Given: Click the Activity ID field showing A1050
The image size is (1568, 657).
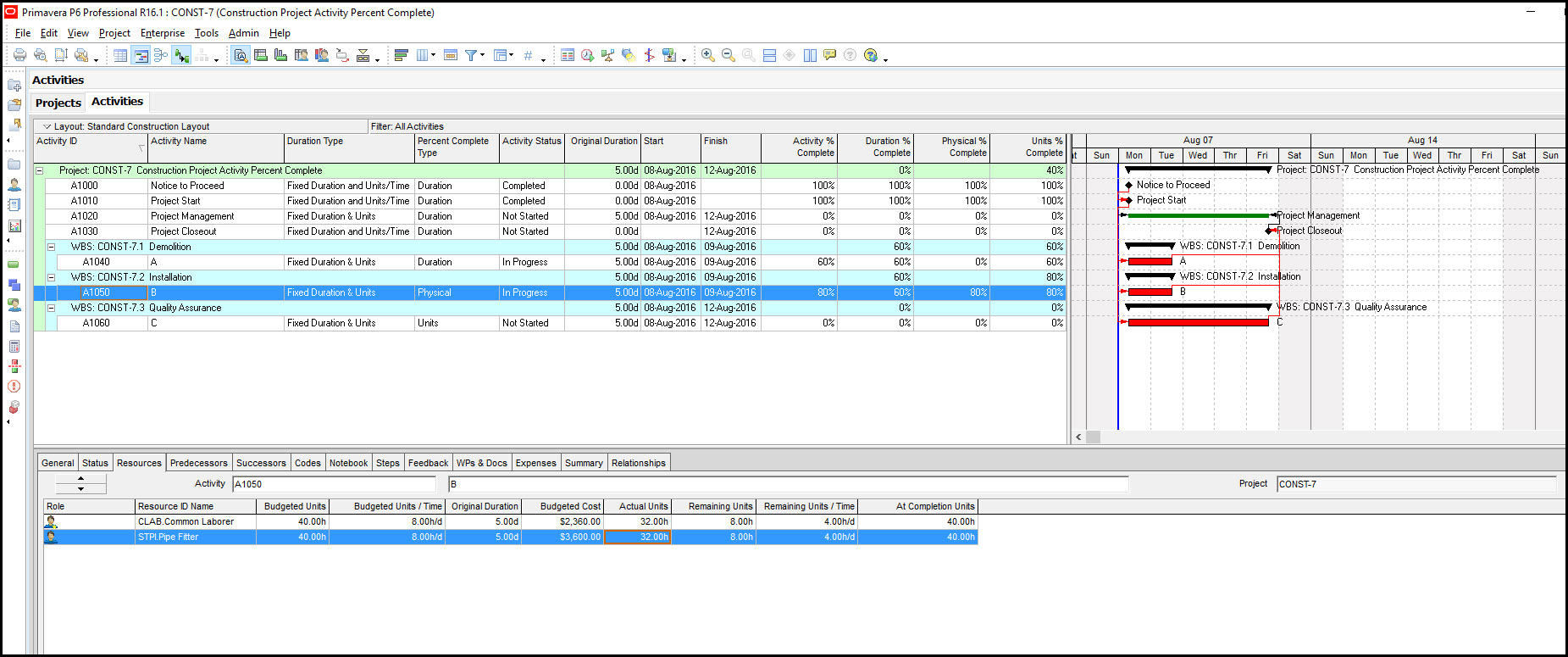Looking at the screenshot, I should tap(334, 484).
